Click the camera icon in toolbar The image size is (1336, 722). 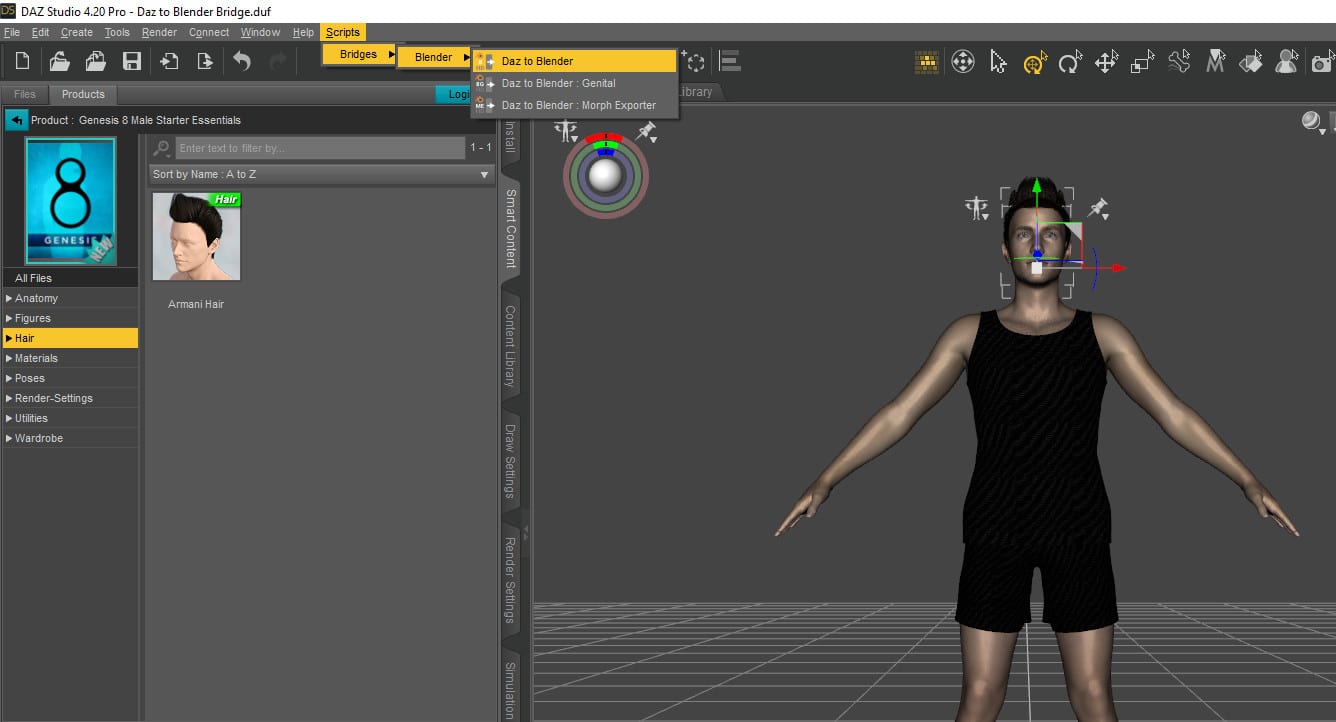(x=1322, y=63)
